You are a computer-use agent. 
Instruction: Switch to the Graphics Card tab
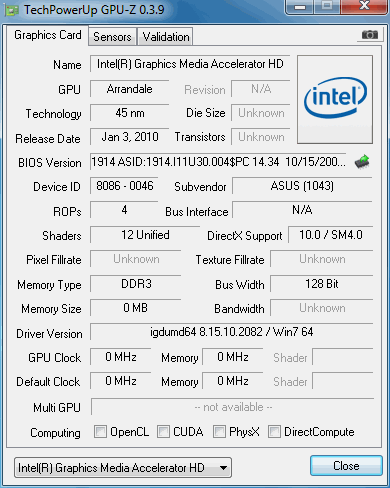tap(48, 35)
